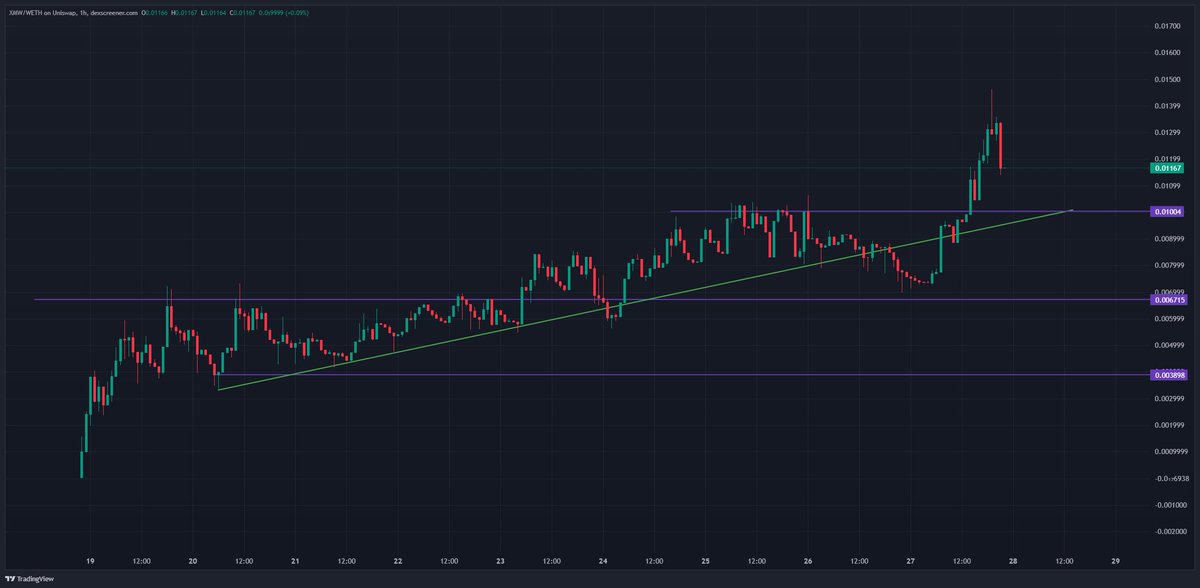
Task: Click the date label 24 on time axis
Action: click(604, 561)
